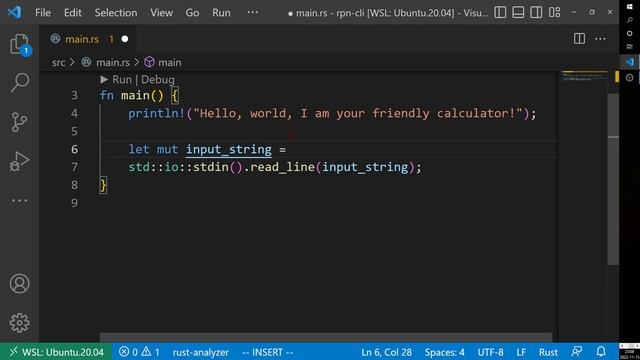
Task: Toggle primary side bar layout icon
Action: pos(500,12)
